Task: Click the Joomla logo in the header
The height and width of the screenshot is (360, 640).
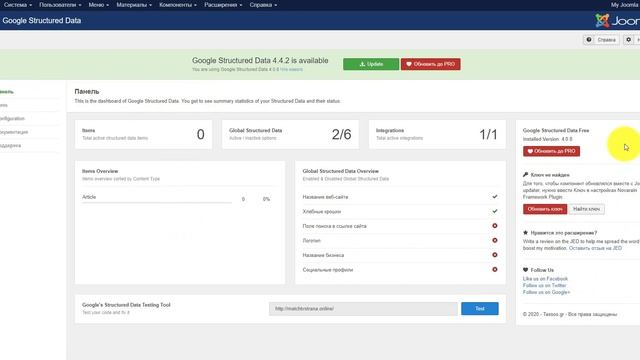Action: click(617, 20)
